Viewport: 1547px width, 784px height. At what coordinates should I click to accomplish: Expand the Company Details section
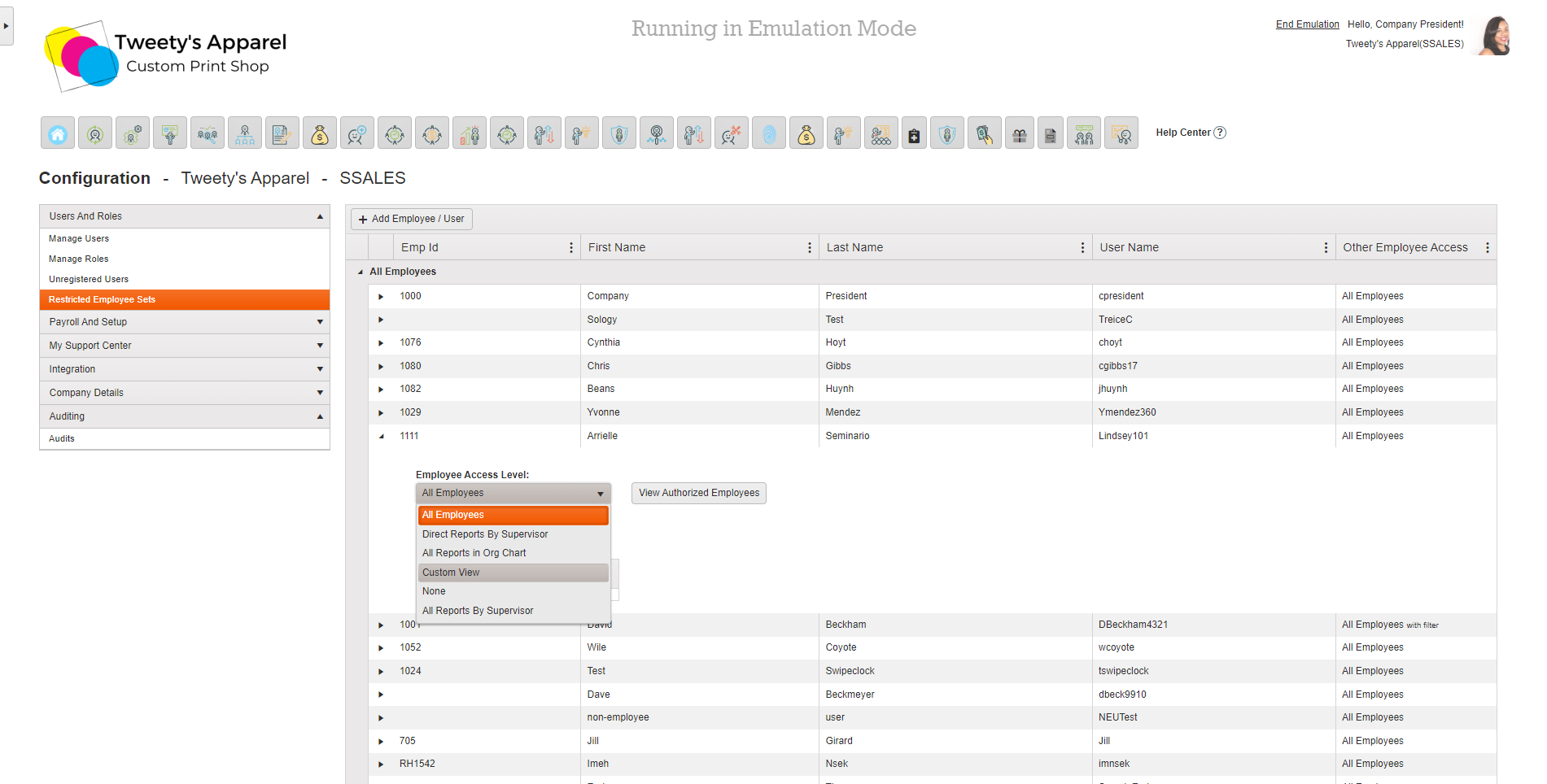[x=320, y=393]
